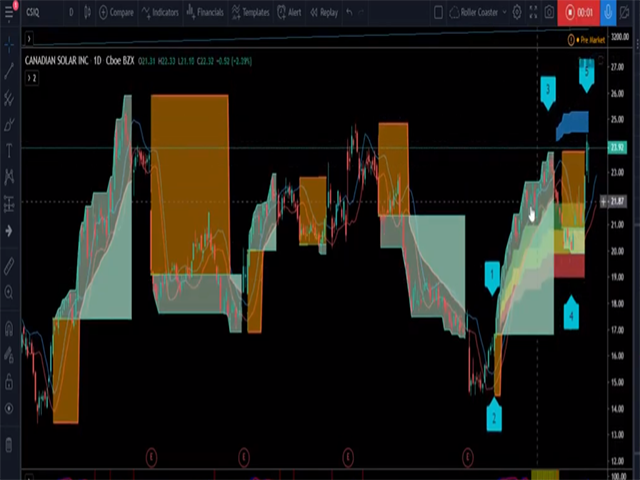Undo the last chart action
Image resolution: width=640 pixels, height=480 pixels.
coord(349,13)
